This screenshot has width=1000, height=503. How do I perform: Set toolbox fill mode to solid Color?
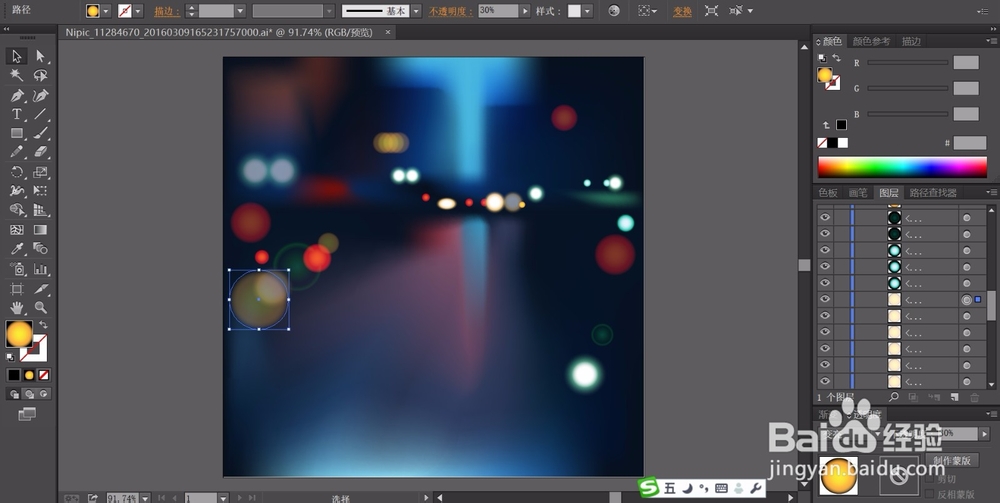point(13,375)
